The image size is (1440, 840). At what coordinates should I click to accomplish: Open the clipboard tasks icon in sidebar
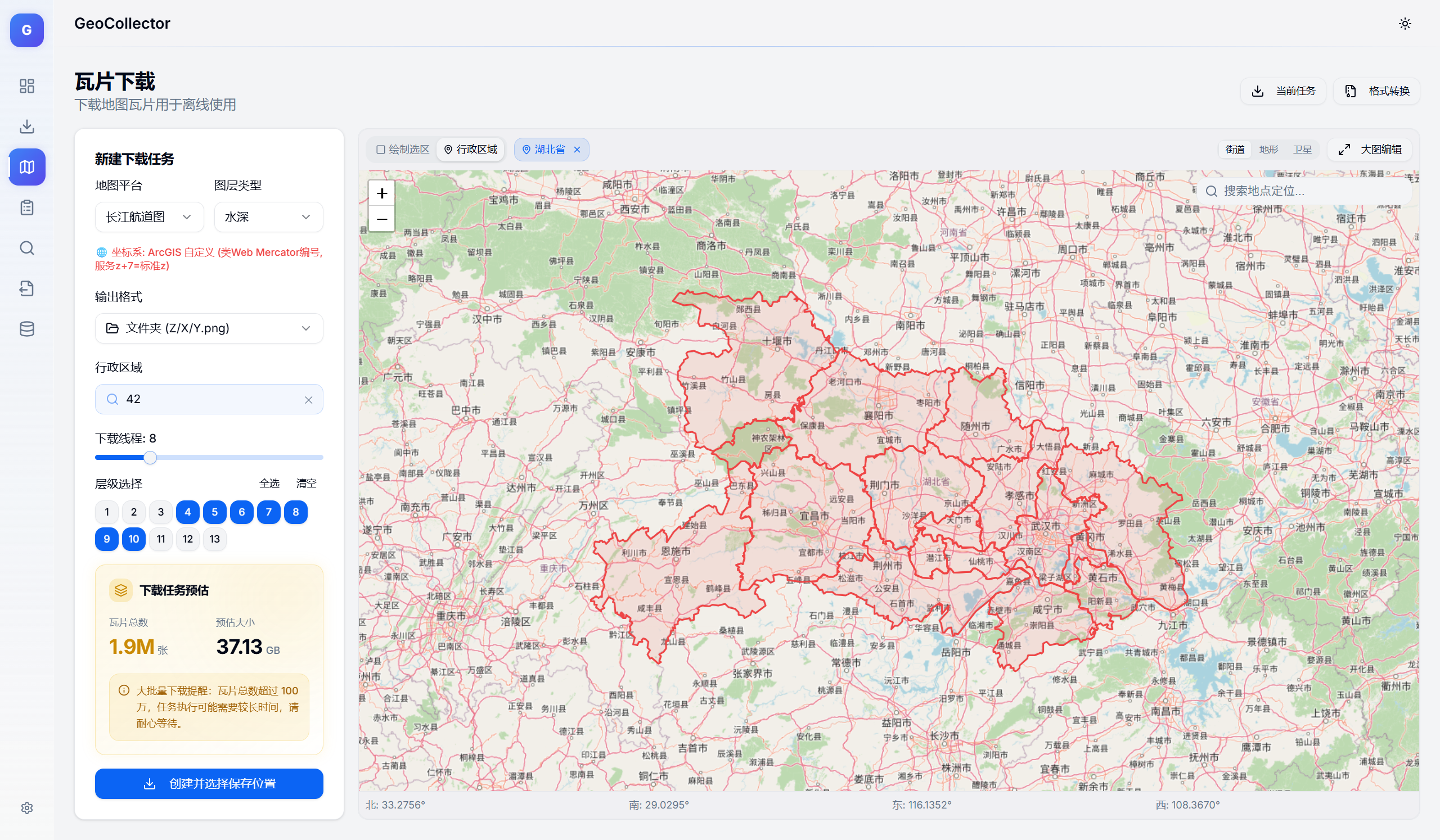pos(26,207)
